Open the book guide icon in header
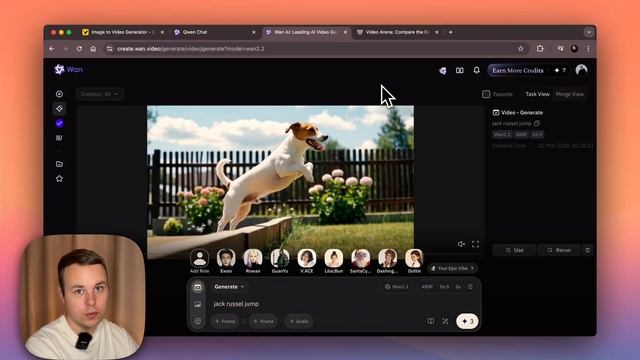The image size is (640, 360). pos(460,70)
